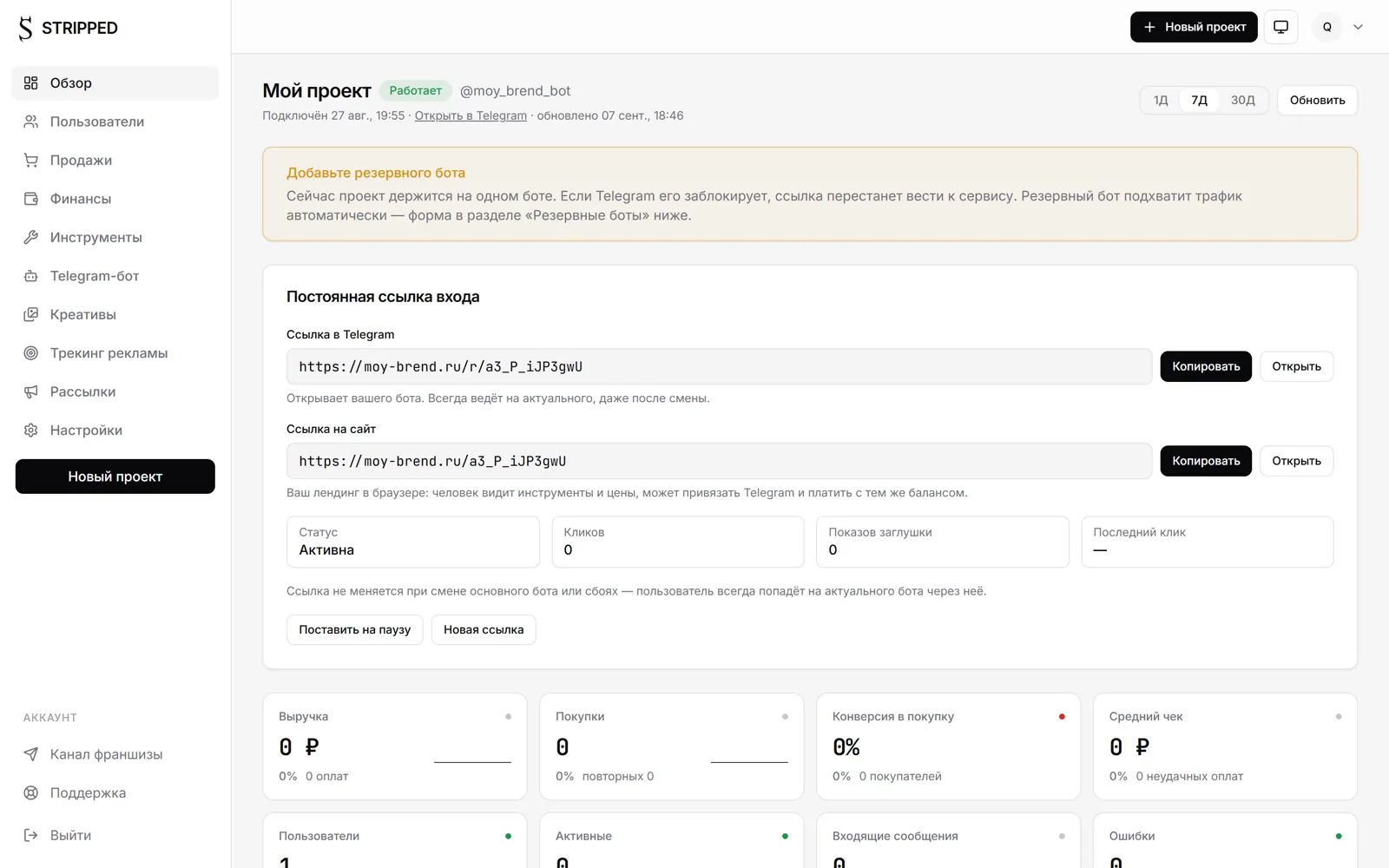Click Поставить на паузу

click(x=354, y=629)
